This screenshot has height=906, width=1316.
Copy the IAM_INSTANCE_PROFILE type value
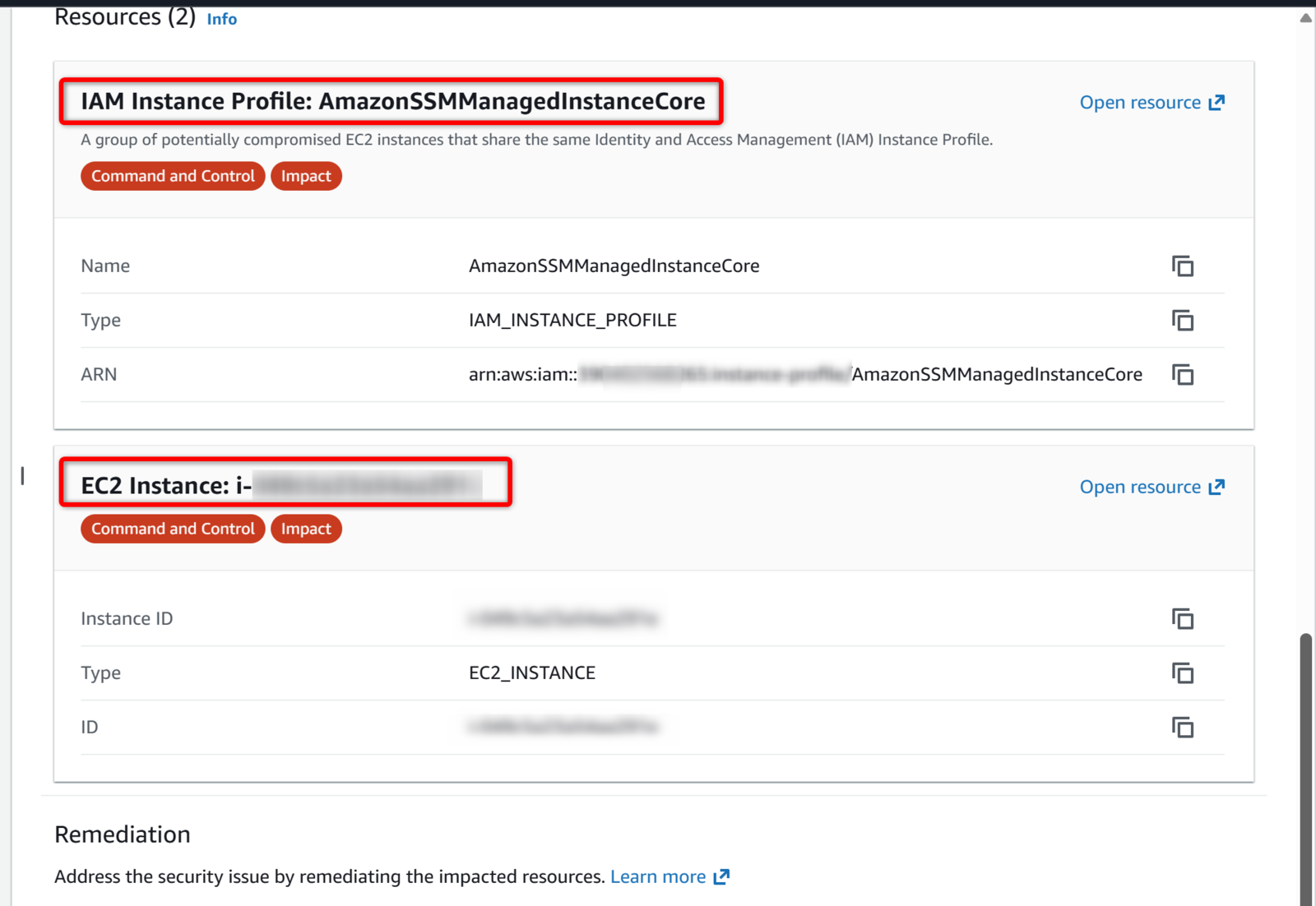click(1183, 321)
